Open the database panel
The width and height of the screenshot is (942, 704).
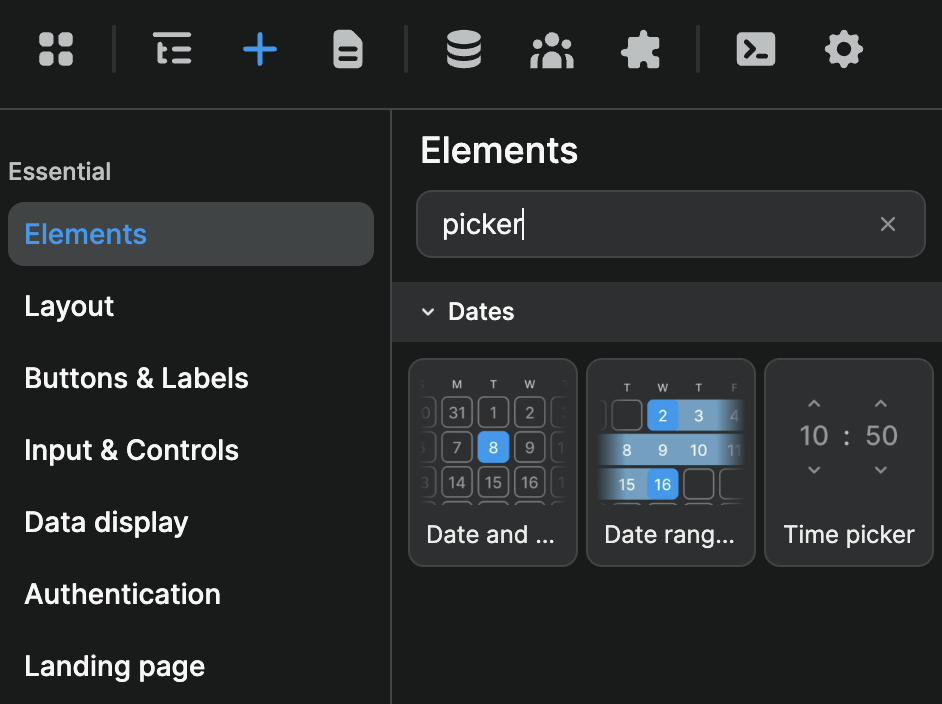pos(463,49)
